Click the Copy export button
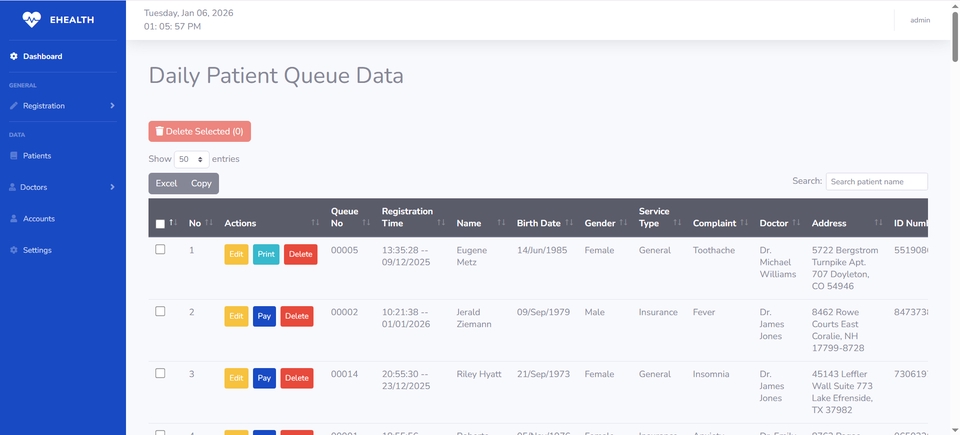The width and height of the screenshot is (960, 435). 201,183
